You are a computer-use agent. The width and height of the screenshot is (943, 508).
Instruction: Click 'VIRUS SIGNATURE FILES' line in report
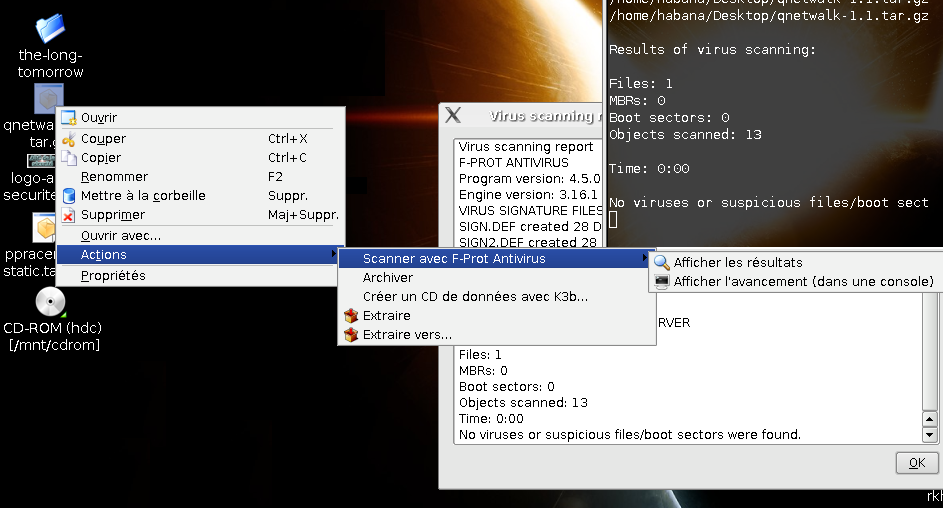[x=530, y=210]
